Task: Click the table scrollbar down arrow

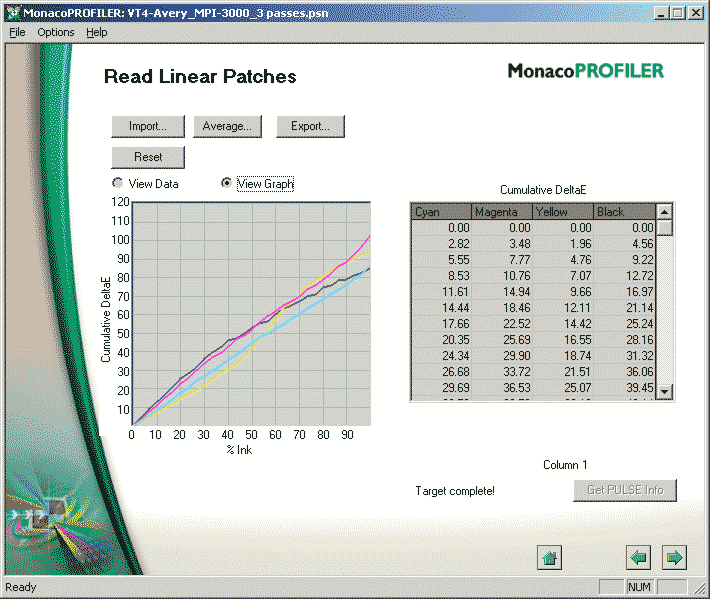Action: [664, 391]
